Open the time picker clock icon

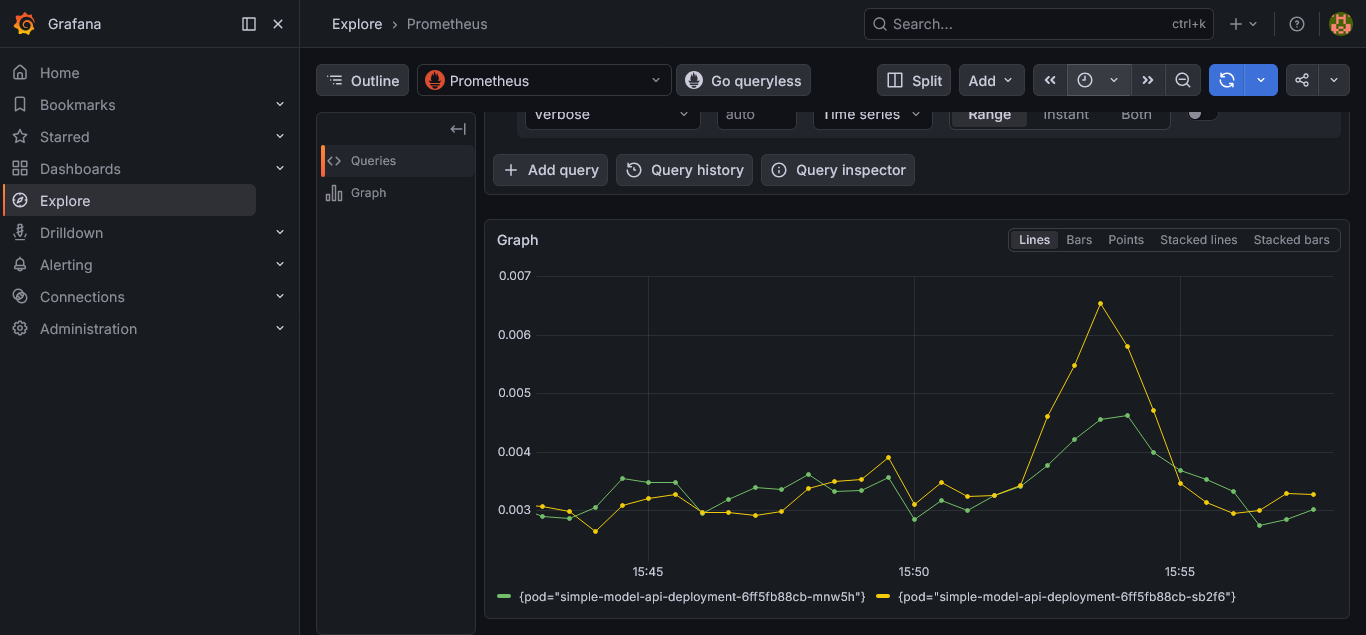[x=1085, y=81]
